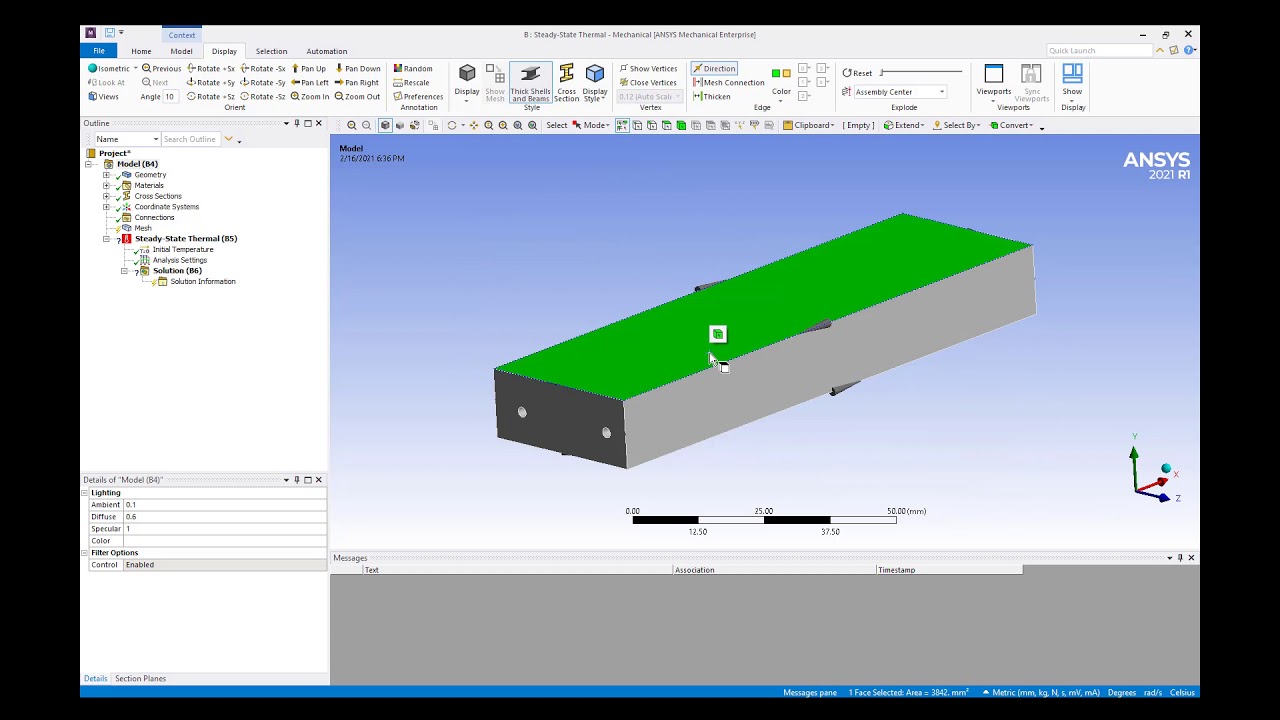
Task: Rotate +Sz in the Orient group
Action: click(x=211, y=97)
